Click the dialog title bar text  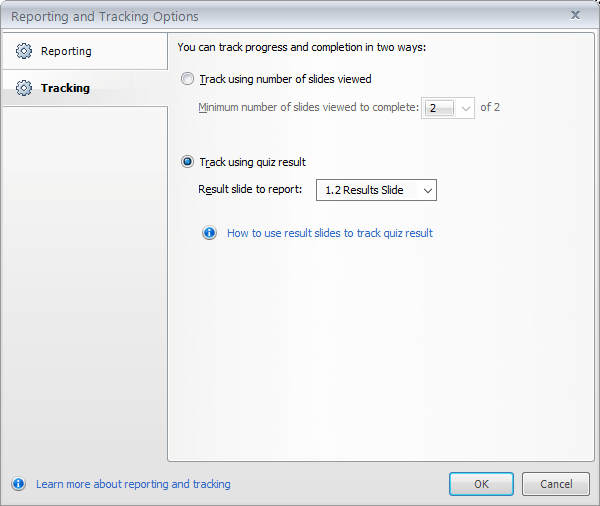pyautogui.click(x=105, y=16)
